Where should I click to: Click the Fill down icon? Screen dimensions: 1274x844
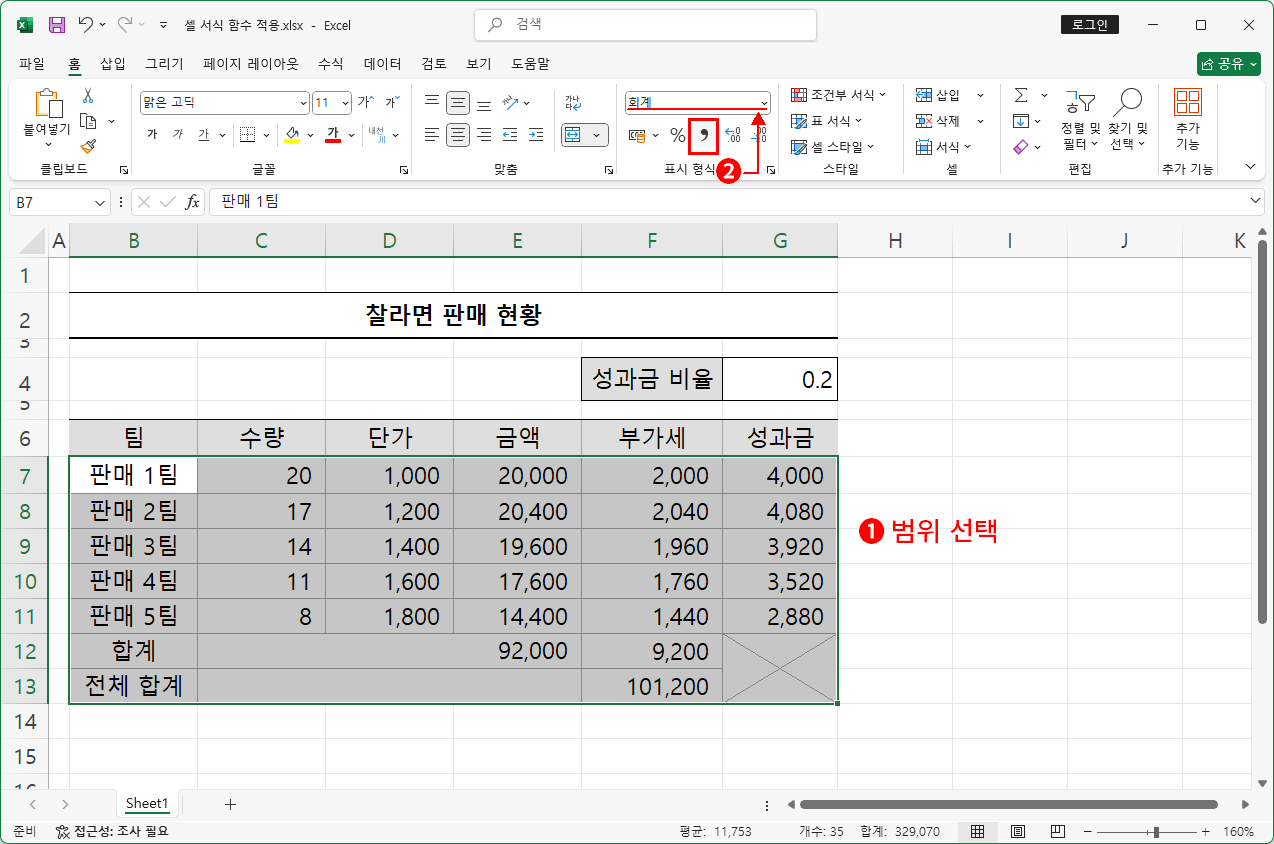[1021, 121]
